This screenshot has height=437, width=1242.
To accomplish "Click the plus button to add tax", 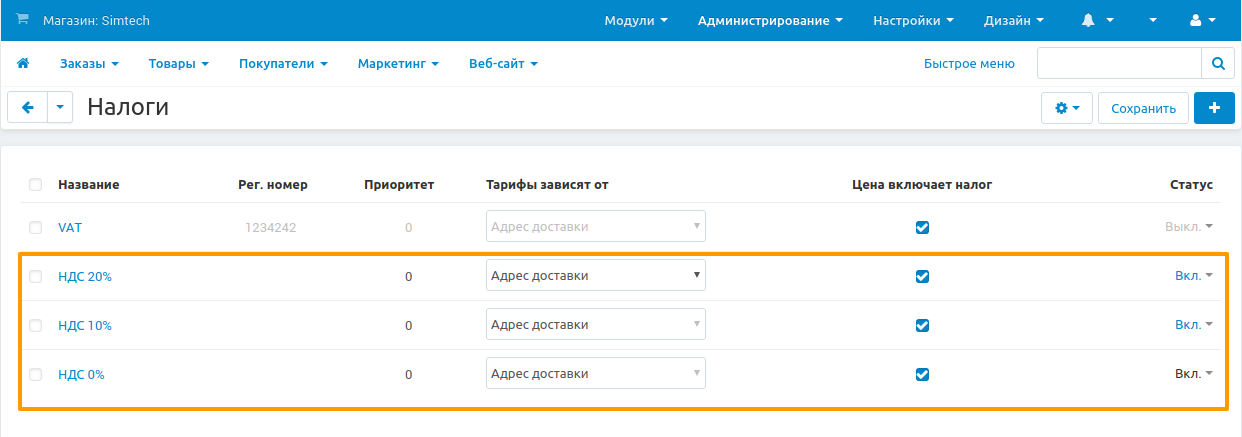I will [1214, 108].
